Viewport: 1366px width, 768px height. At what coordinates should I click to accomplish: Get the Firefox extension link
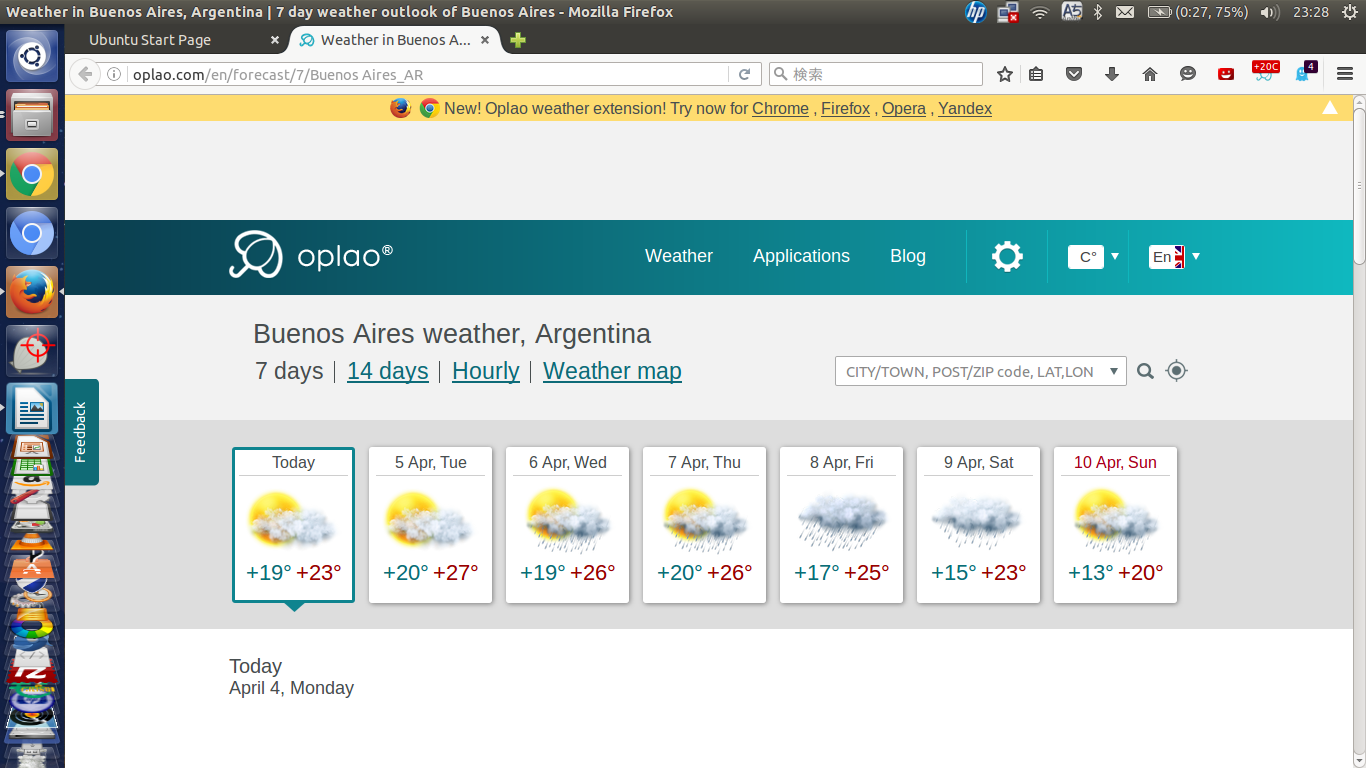click(845, 108)
